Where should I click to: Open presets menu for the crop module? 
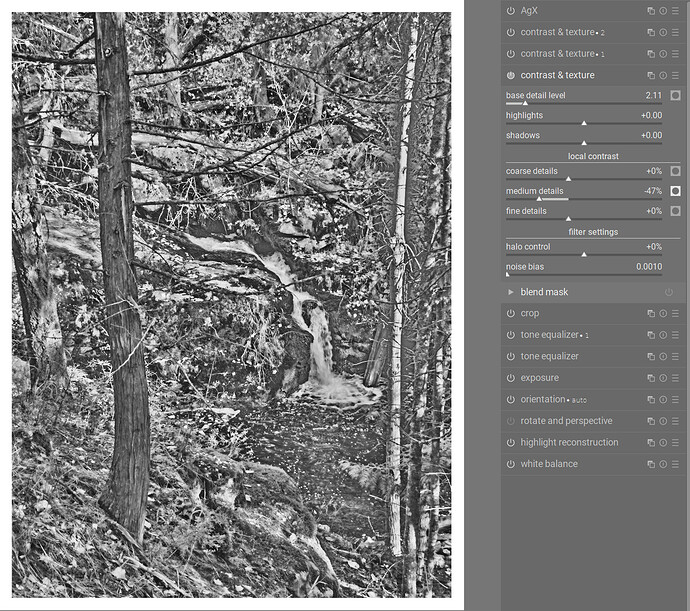[x=675, y=313]
